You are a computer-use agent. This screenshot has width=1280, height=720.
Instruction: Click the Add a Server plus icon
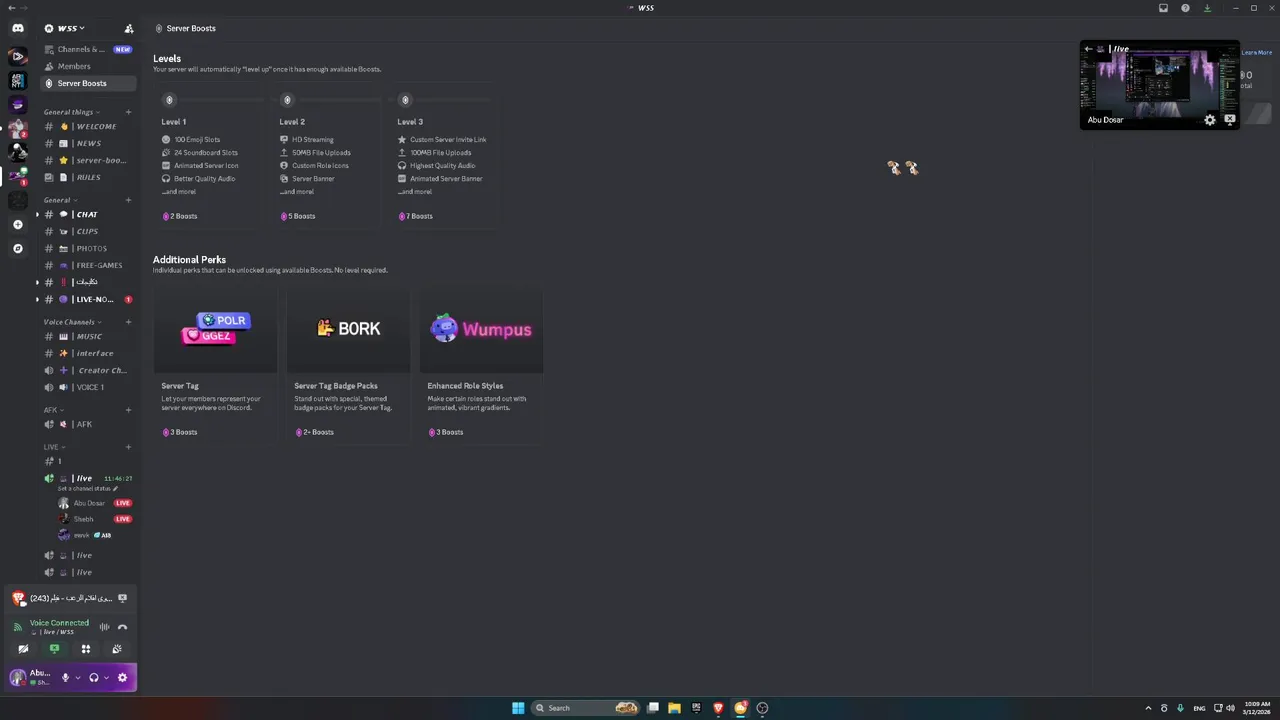pos(17,225)
